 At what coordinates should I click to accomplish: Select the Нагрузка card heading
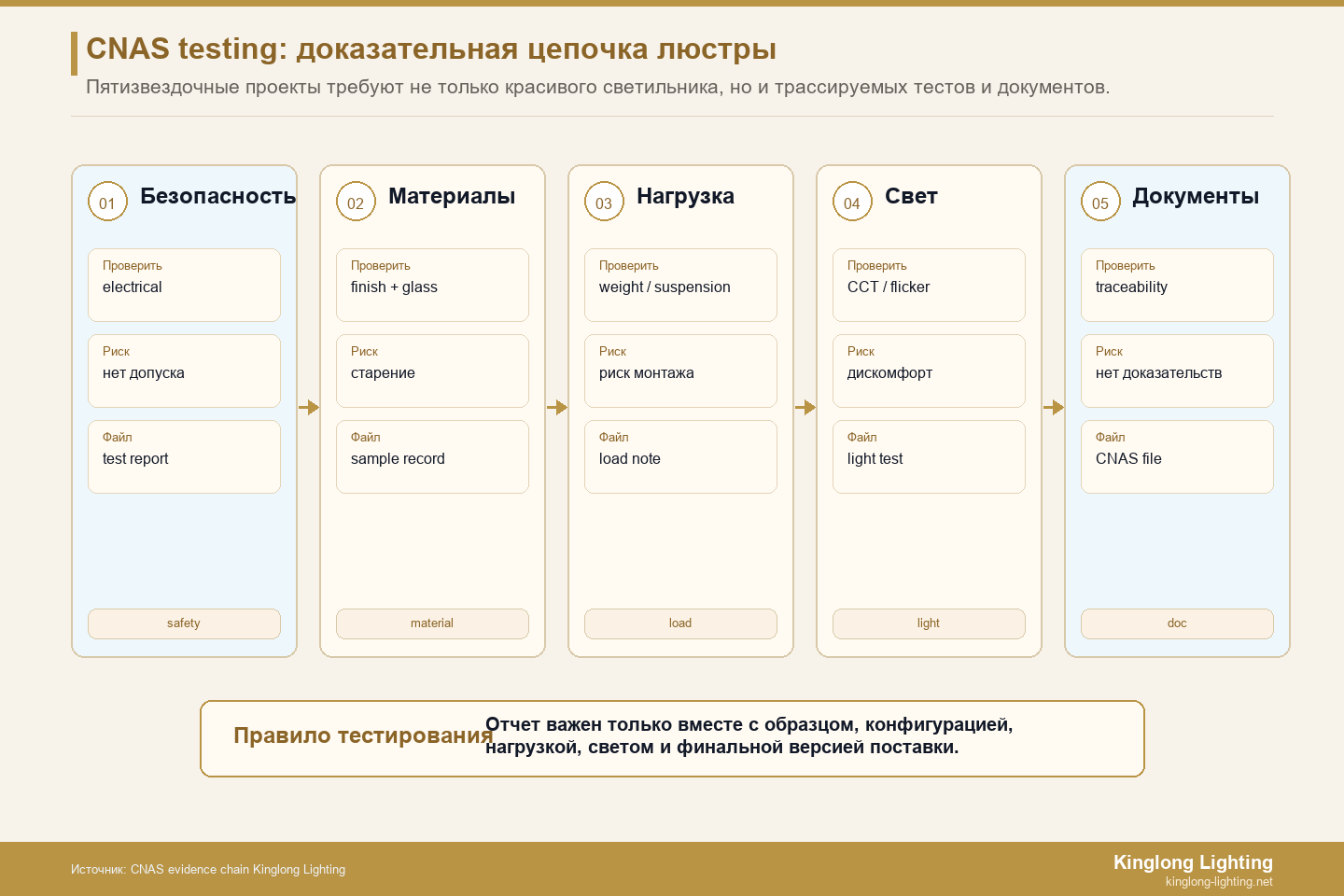coord(685,196)
